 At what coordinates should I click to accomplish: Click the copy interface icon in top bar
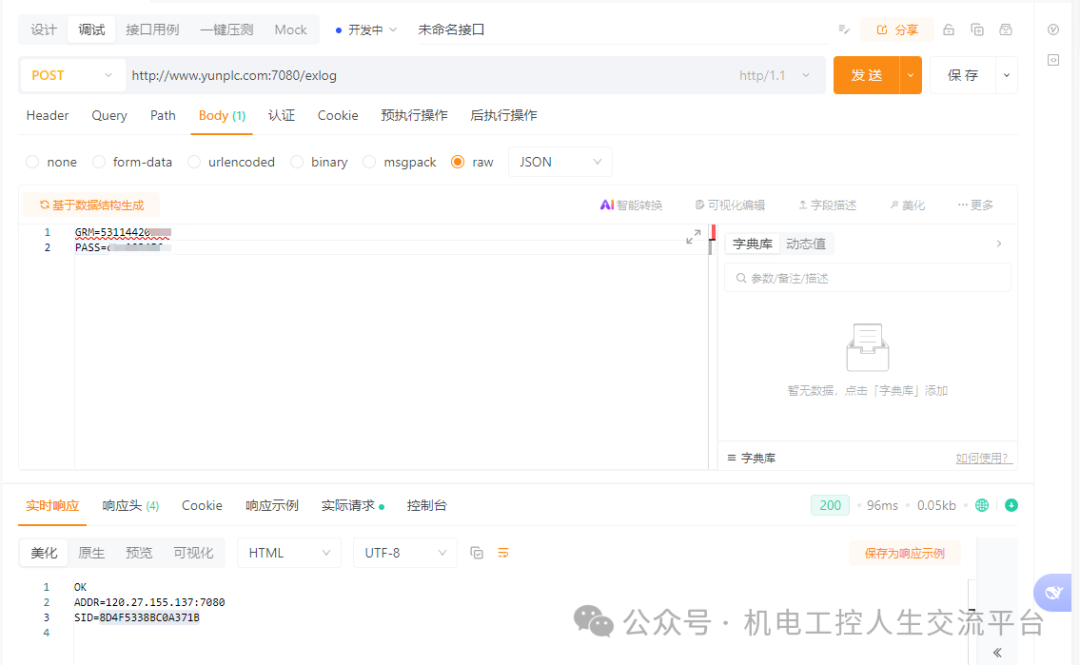(977, 30)
